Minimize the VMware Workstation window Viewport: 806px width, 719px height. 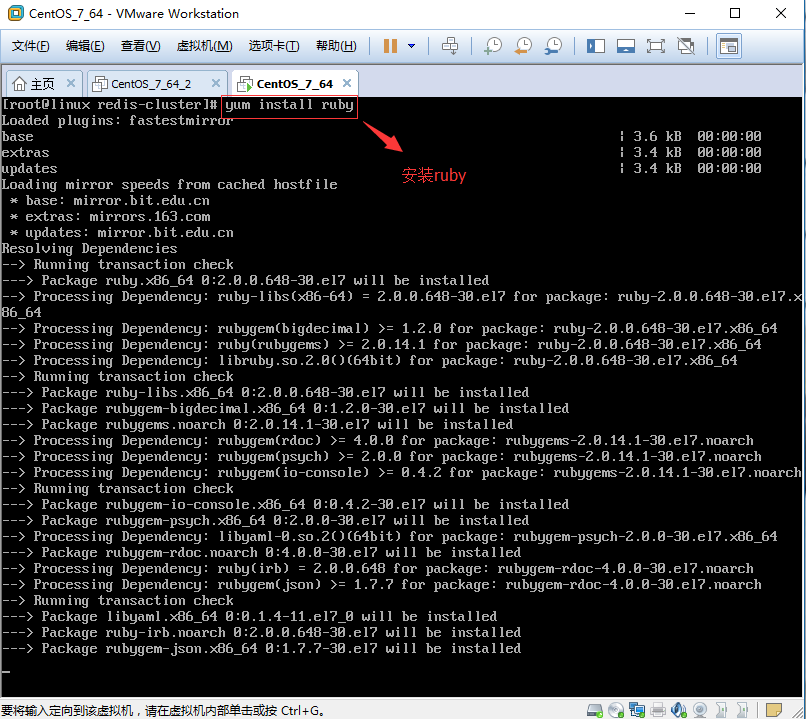(x=690, y=13)
